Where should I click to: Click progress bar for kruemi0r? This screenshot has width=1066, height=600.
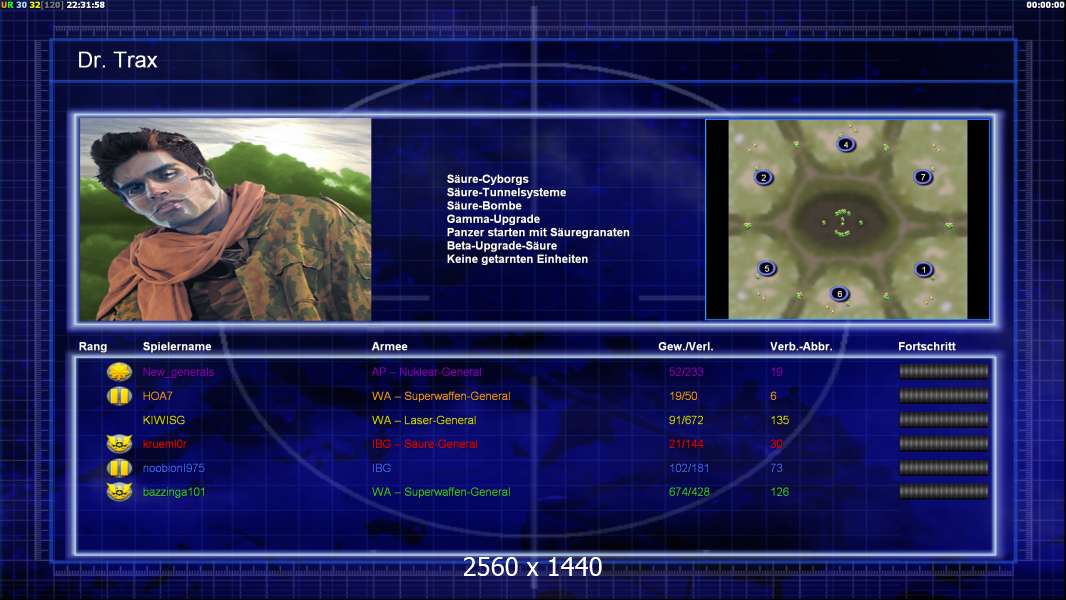944,444
